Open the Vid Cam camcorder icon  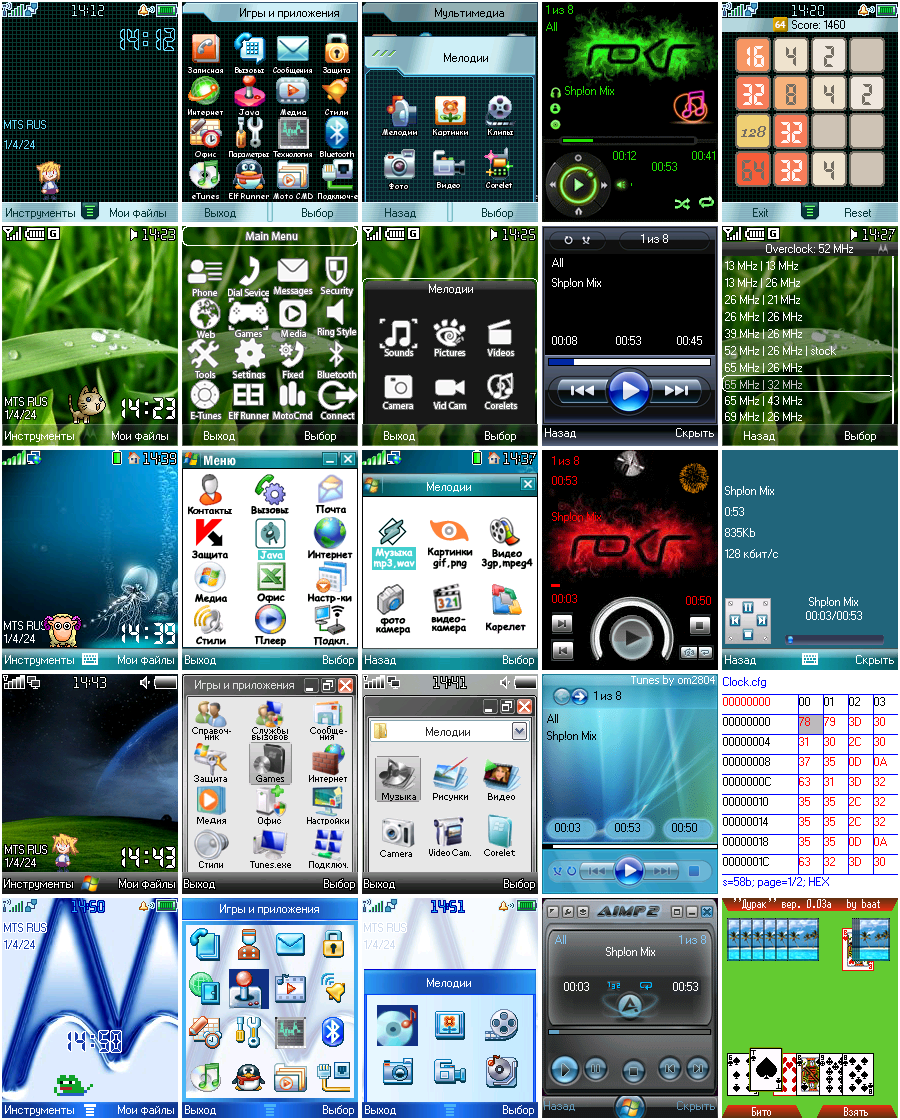(x=450, y=386)
